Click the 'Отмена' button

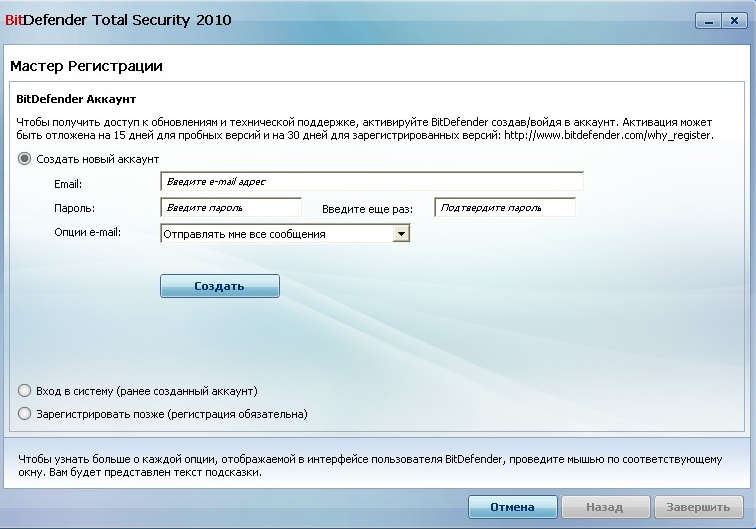coord(512,507)
